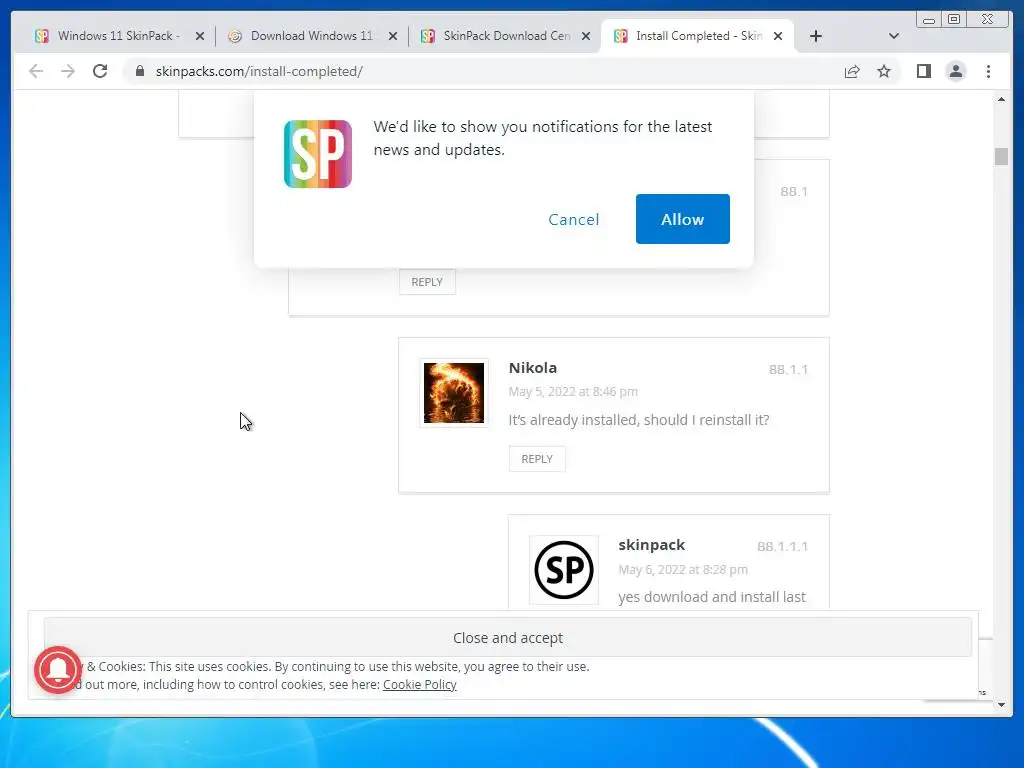Click the date May 6, 2022 at 8:28 pm
This screenshot has height=768, width=1024.
(683, 569)
